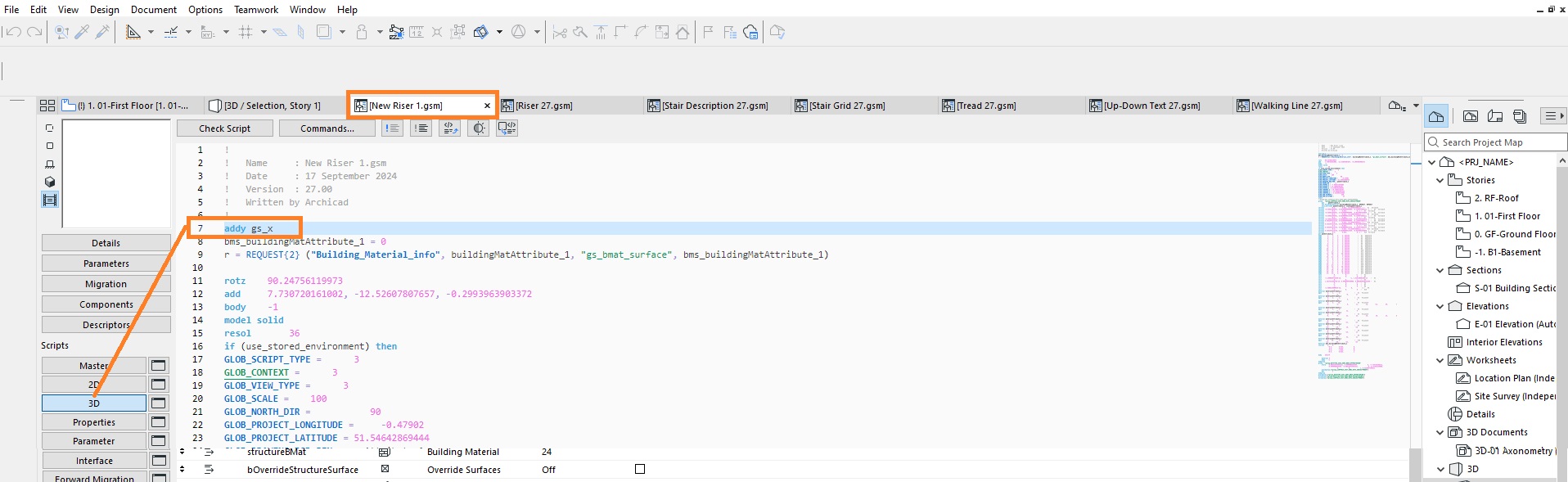This screenshot has height=482, width=1568.
Task: Click the Trace reference icon
Action: tap(323, 32)
